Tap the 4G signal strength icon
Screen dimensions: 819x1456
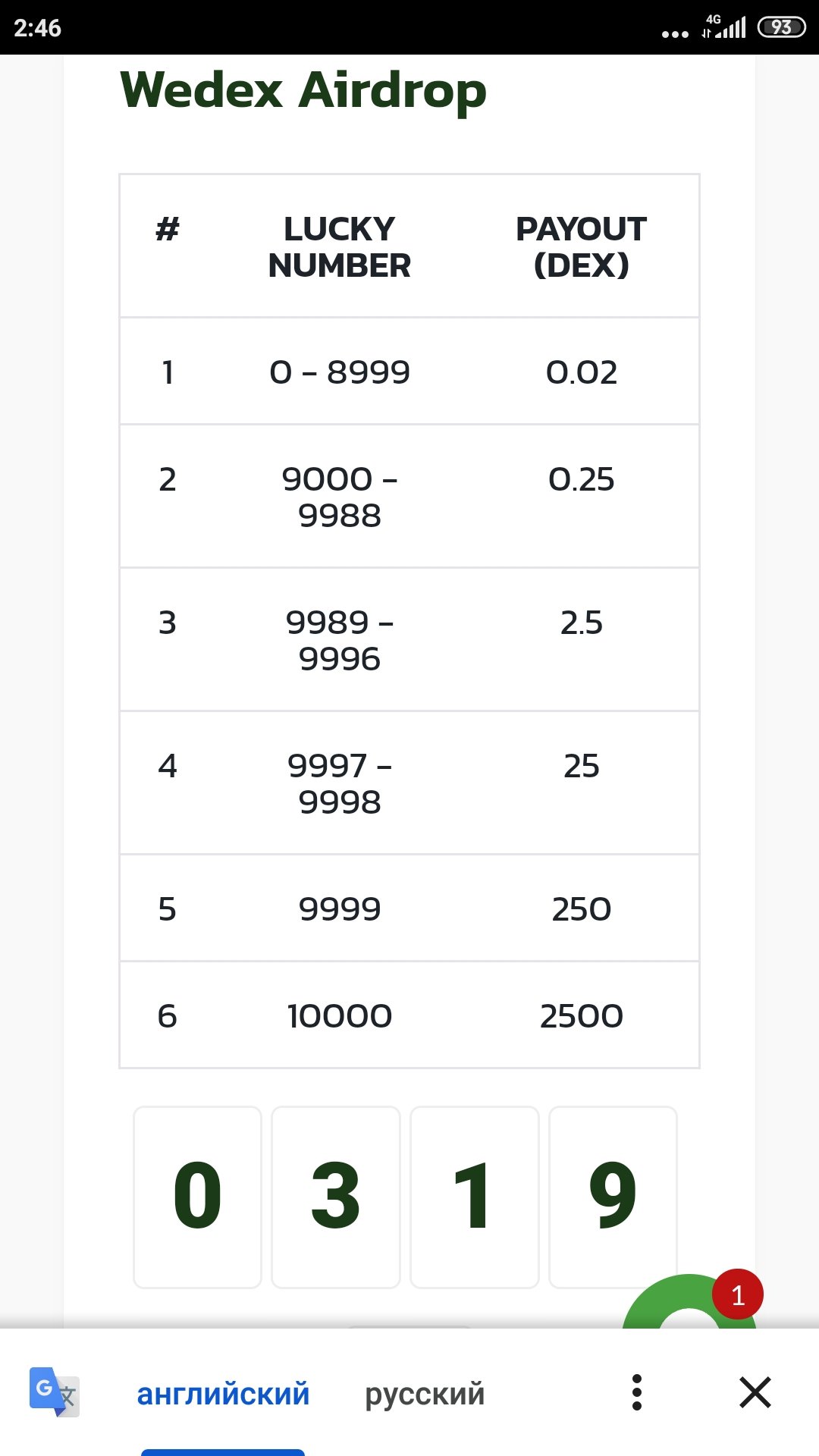(x=724, y=27)
